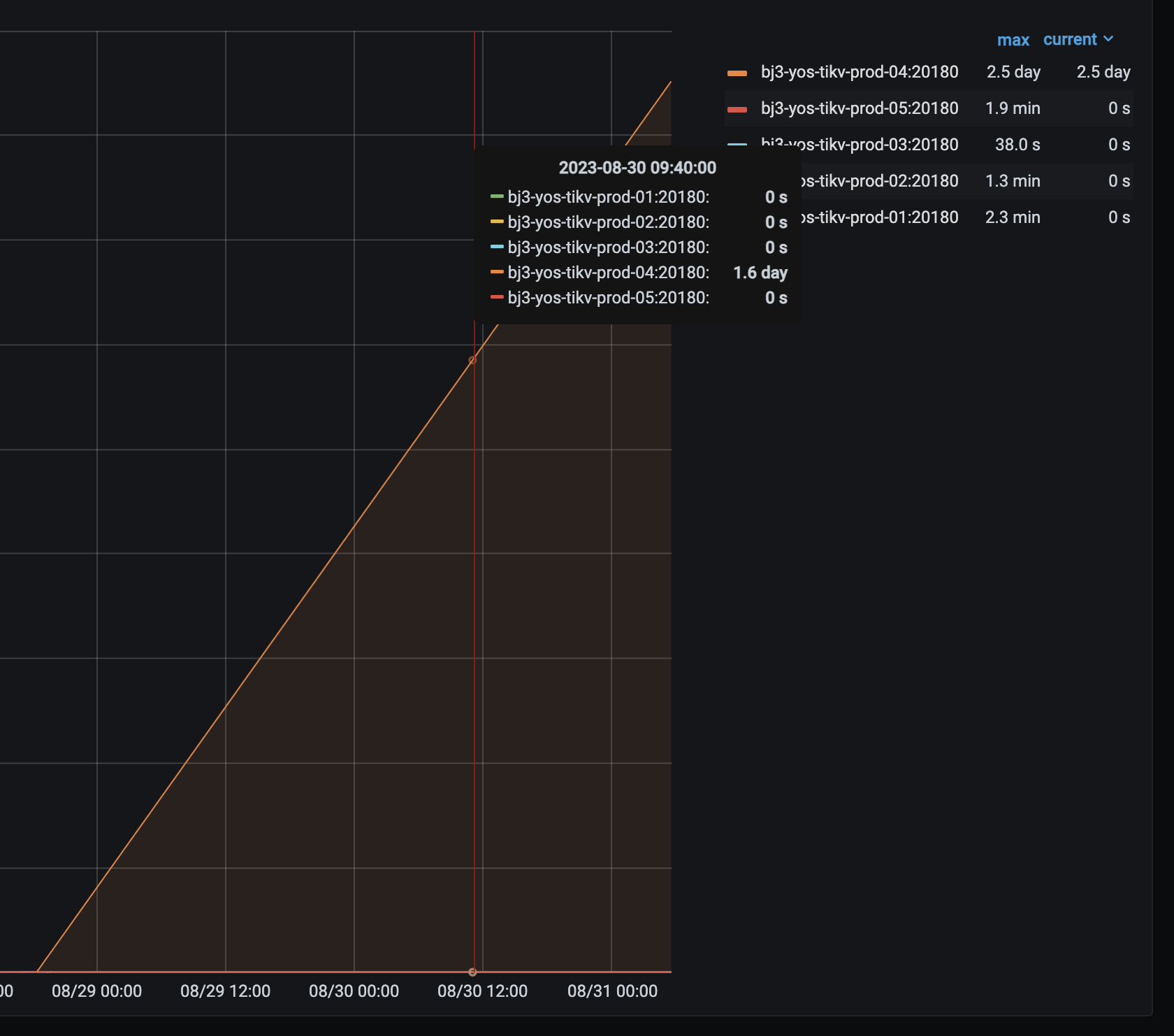Toggle the prod-03:20180 series in the legend
The image size is (1174, 1036).
[x=880, y=145]
